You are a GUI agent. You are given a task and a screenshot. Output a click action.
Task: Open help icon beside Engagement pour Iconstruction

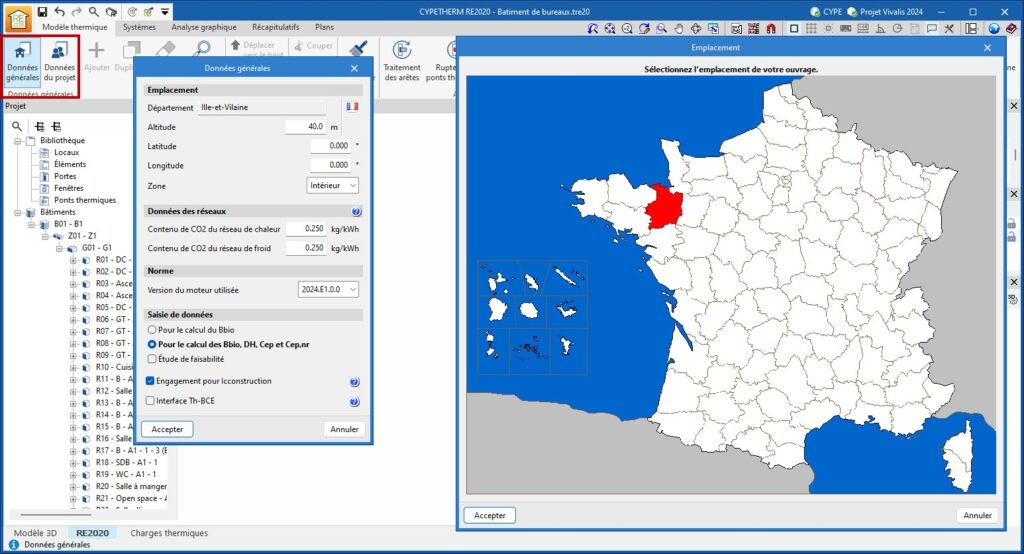[x=354, y=382]
